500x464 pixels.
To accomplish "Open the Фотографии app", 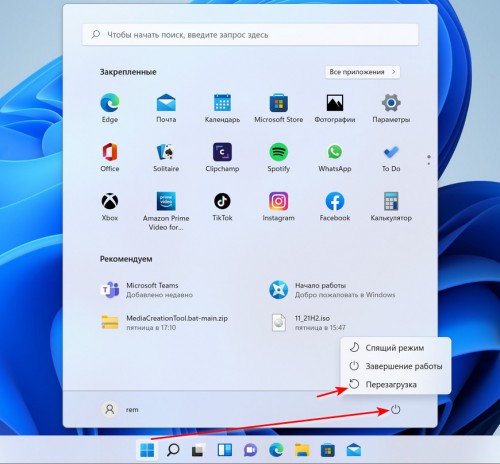I will [335, 108].
